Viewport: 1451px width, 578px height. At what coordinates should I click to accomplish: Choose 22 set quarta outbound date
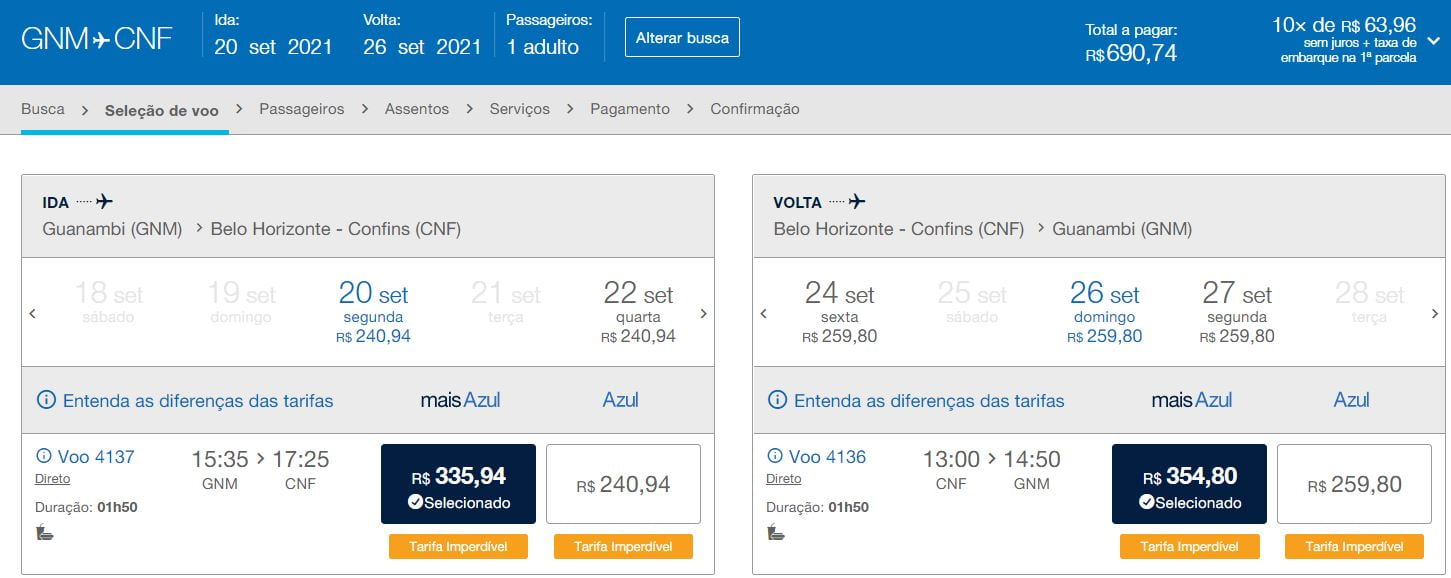639,311
